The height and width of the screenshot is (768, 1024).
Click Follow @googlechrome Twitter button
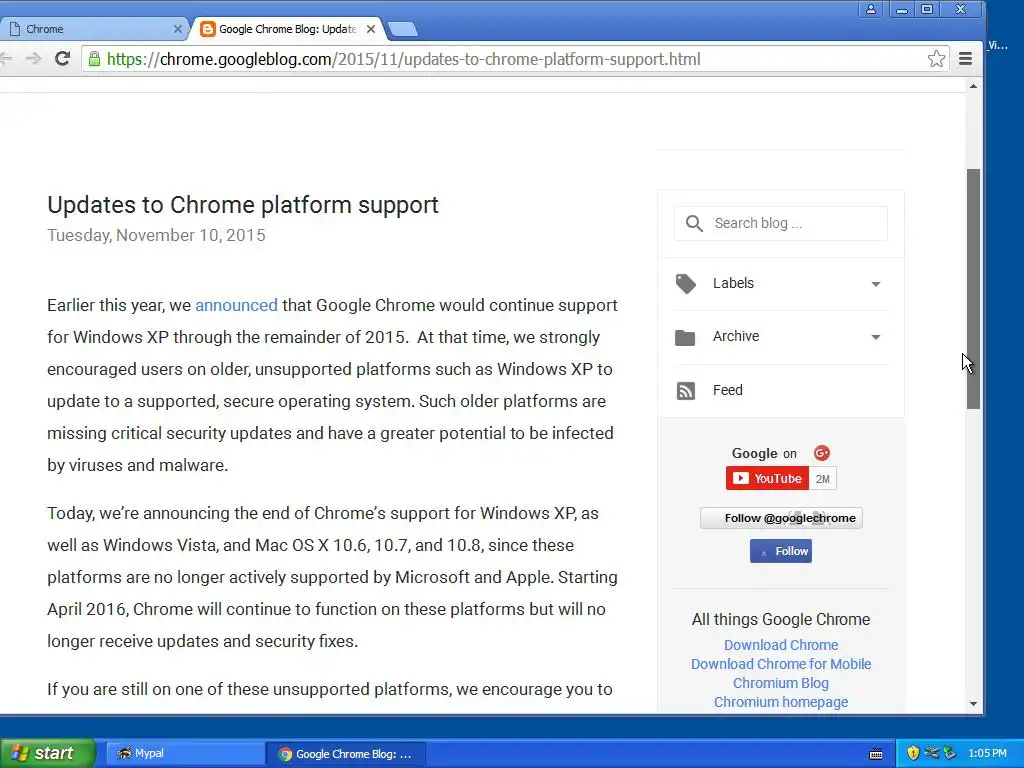click(x=781, y=518)
